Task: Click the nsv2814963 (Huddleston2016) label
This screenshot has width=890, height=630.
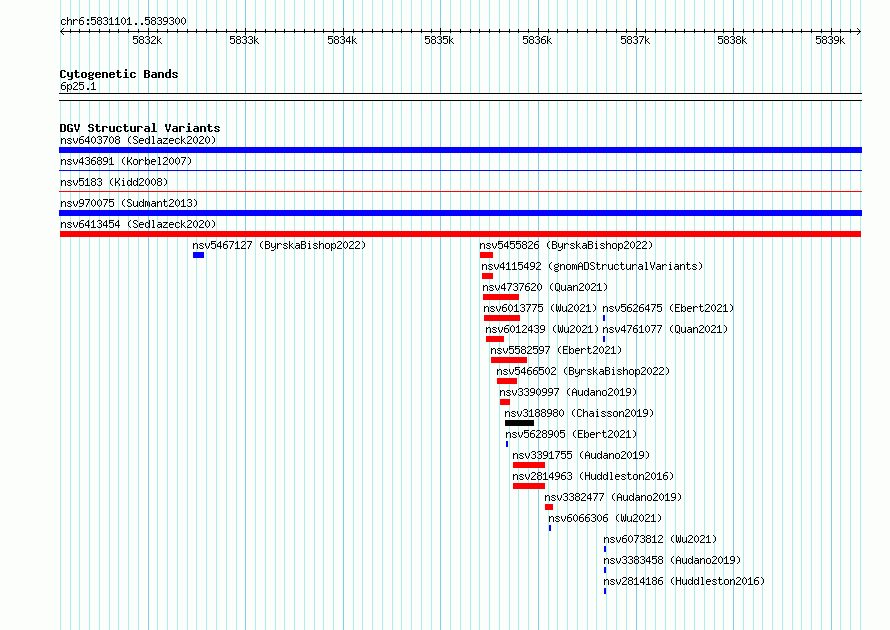Action: [593, 476]
